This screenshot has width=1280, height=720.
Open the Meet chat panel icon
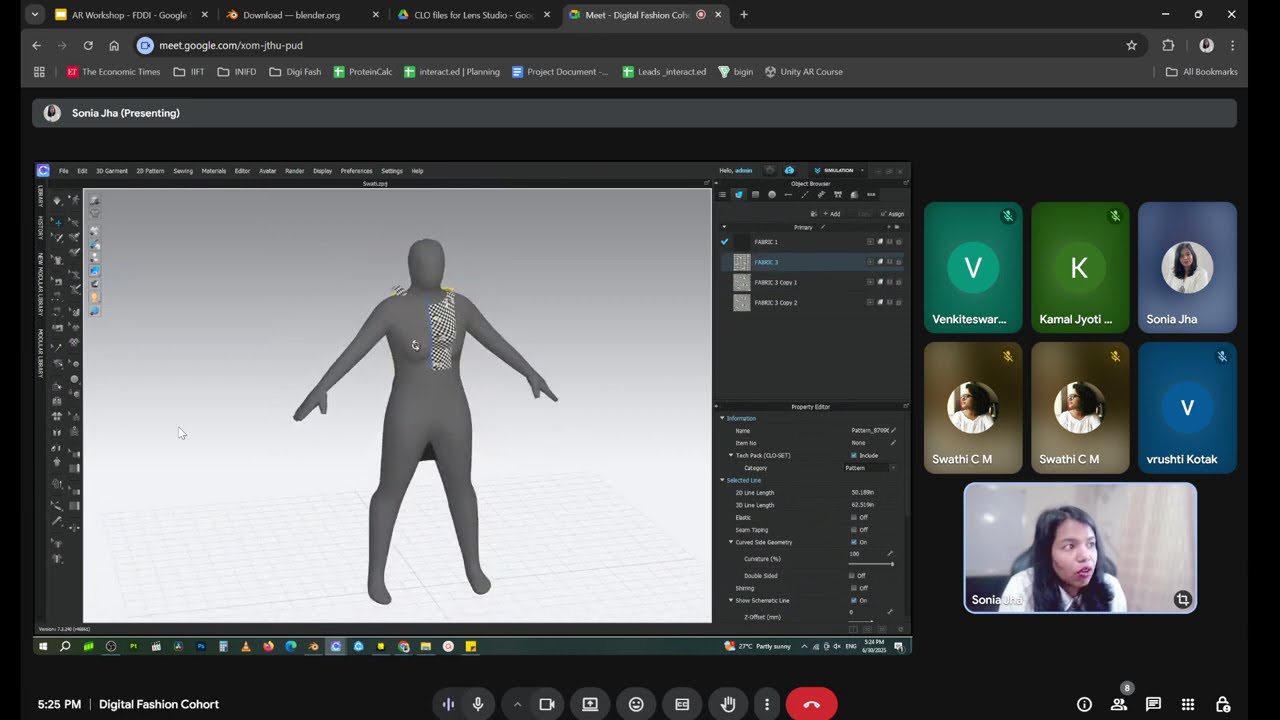1153,704
